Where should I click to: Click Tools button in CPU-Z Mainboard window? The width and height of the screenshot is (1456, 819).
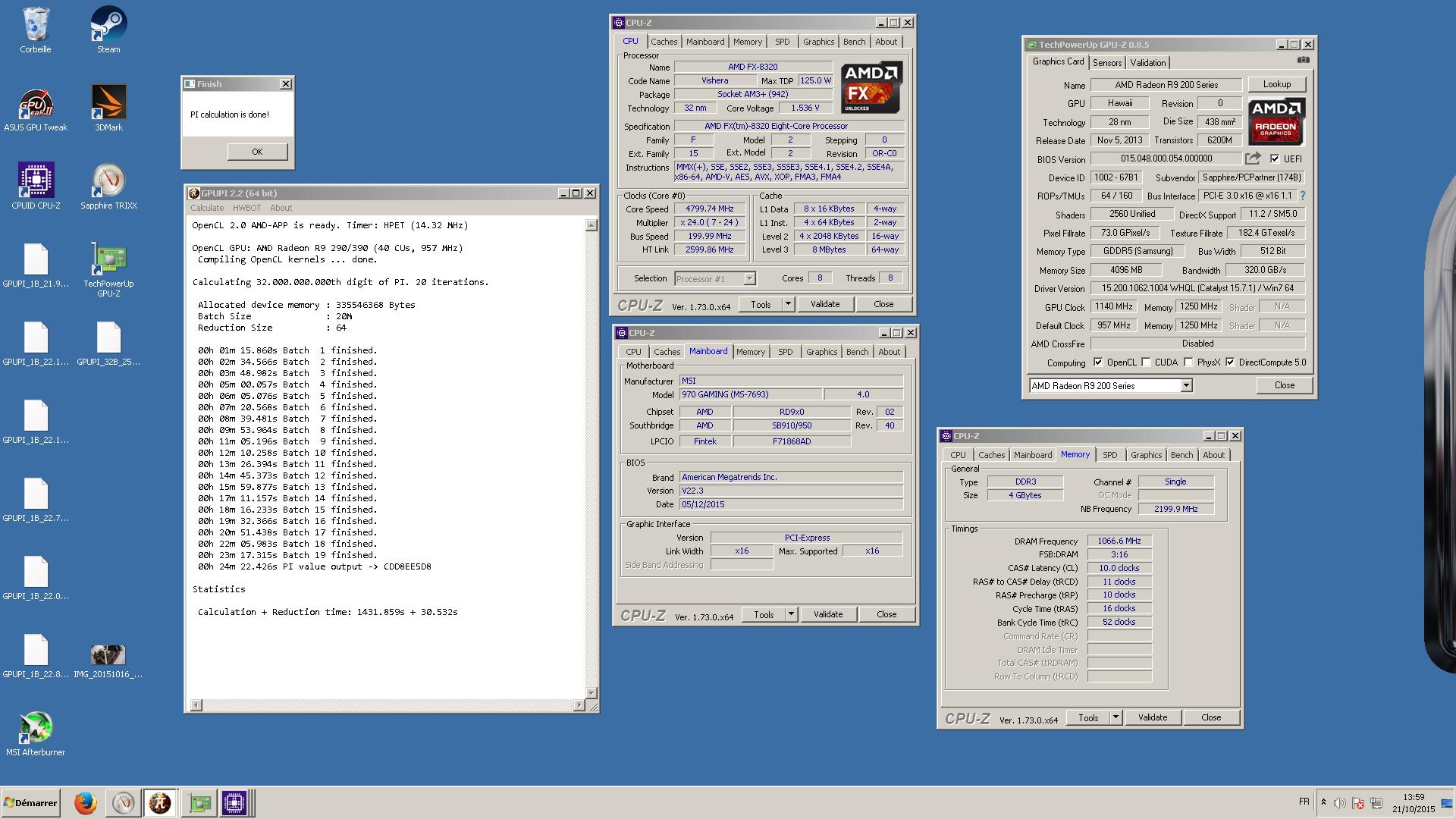point(763,614)
